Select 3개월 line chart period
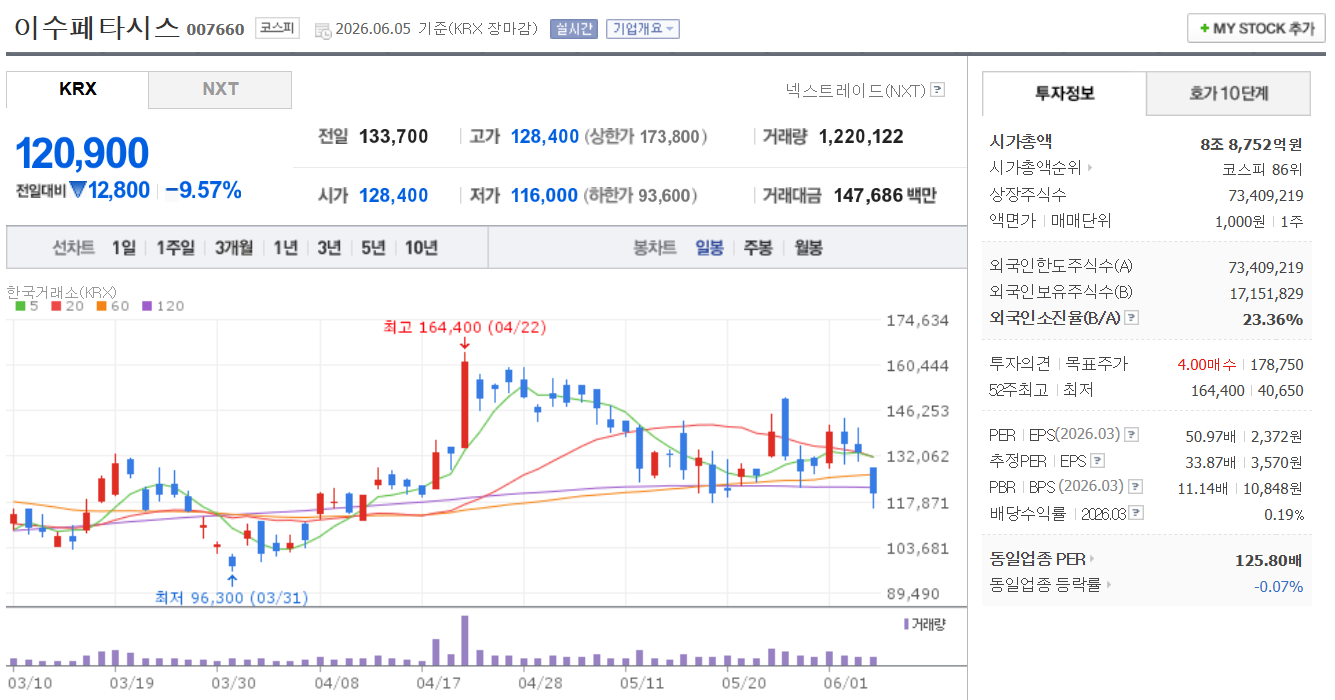Viewport: 1335px width, 700px height. pos(234,248)
